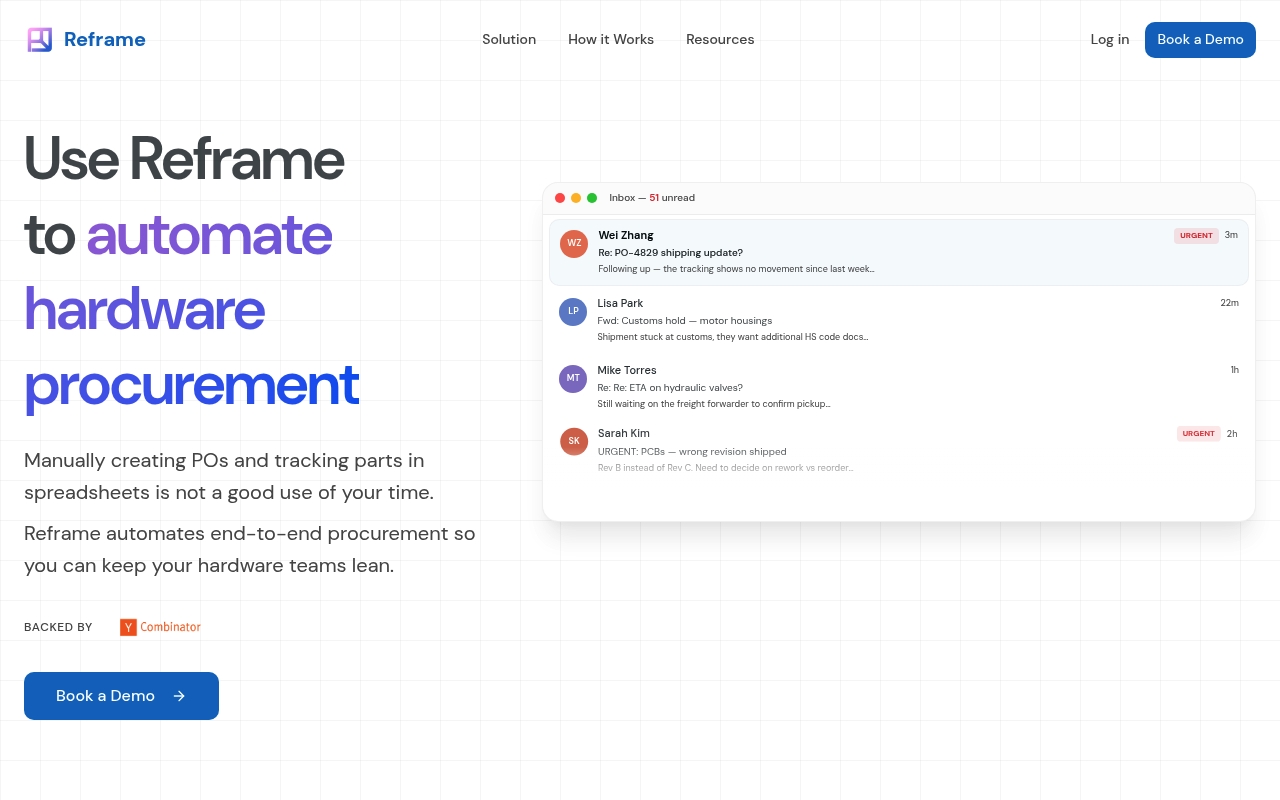Click preview 'Still waiting on the freight forwarder'
Viewport: 1280px width, 800px height.
pyautogui.click(x=714, y=404)
